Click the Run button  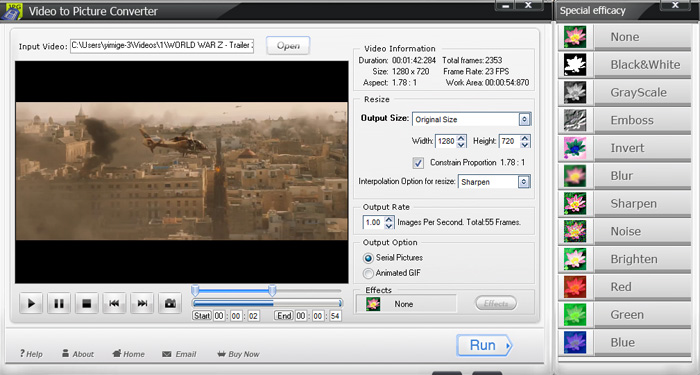(484, 345)
